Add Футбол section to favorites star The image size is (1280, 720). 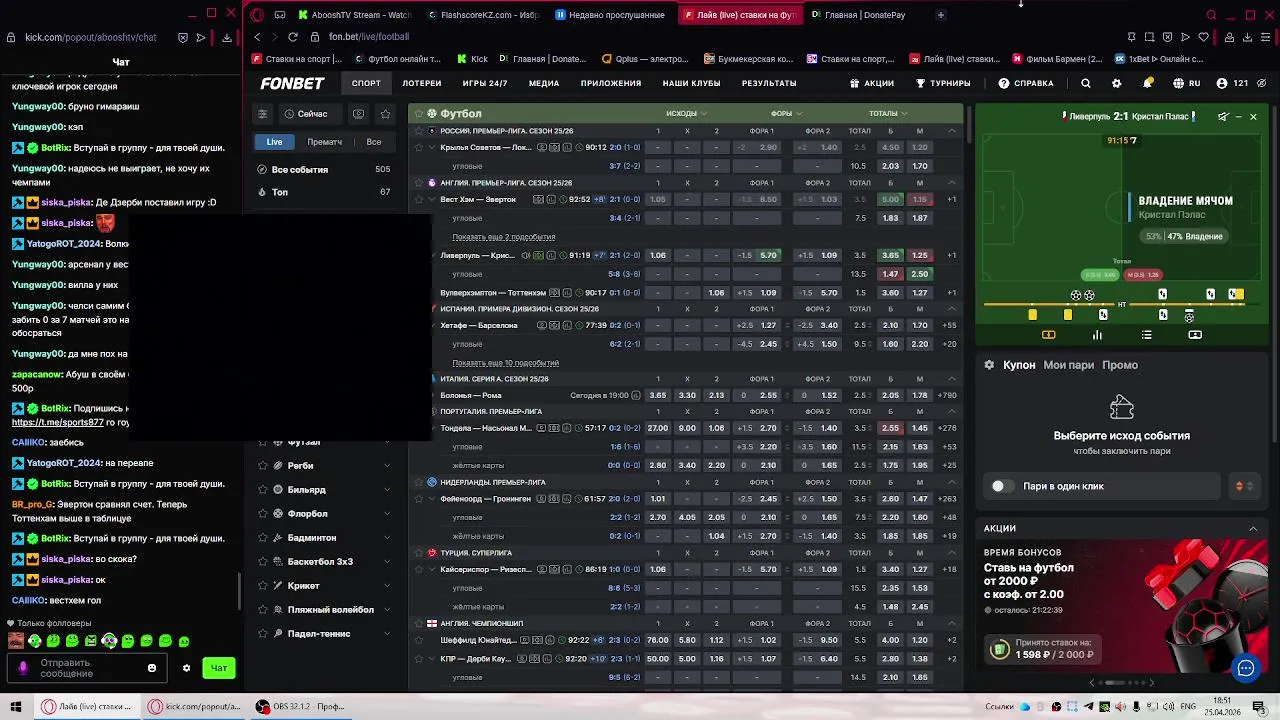(419, 114)
